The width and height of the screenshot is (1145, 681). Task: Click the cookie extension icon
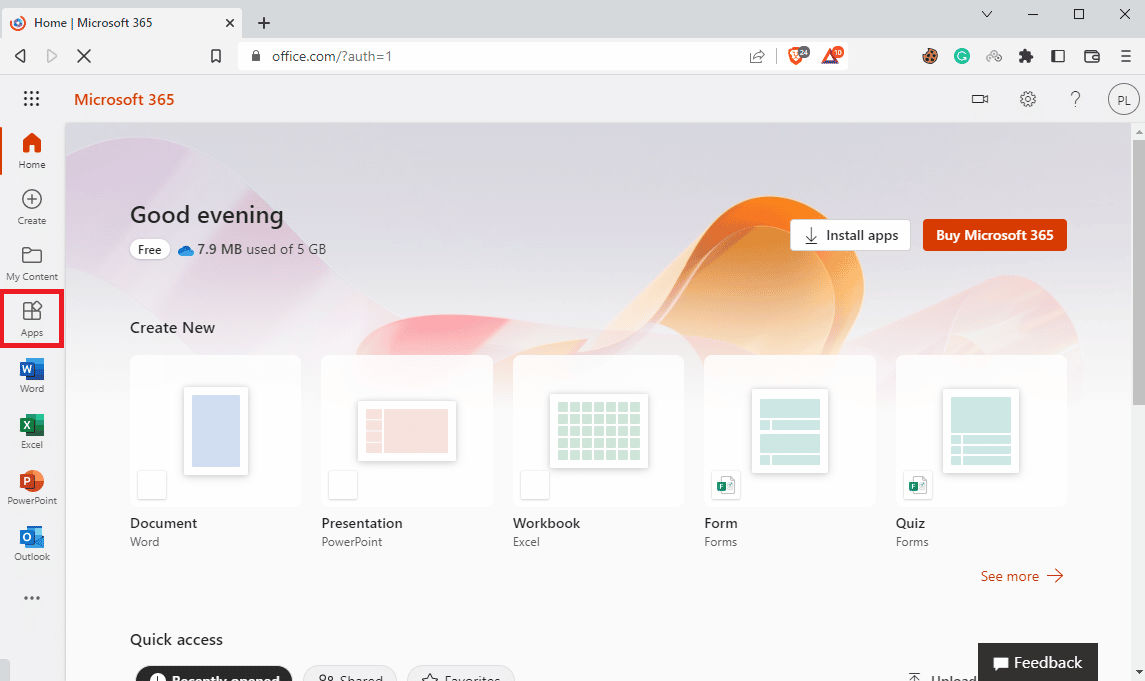pyautogui.click(x=930, y=56)
